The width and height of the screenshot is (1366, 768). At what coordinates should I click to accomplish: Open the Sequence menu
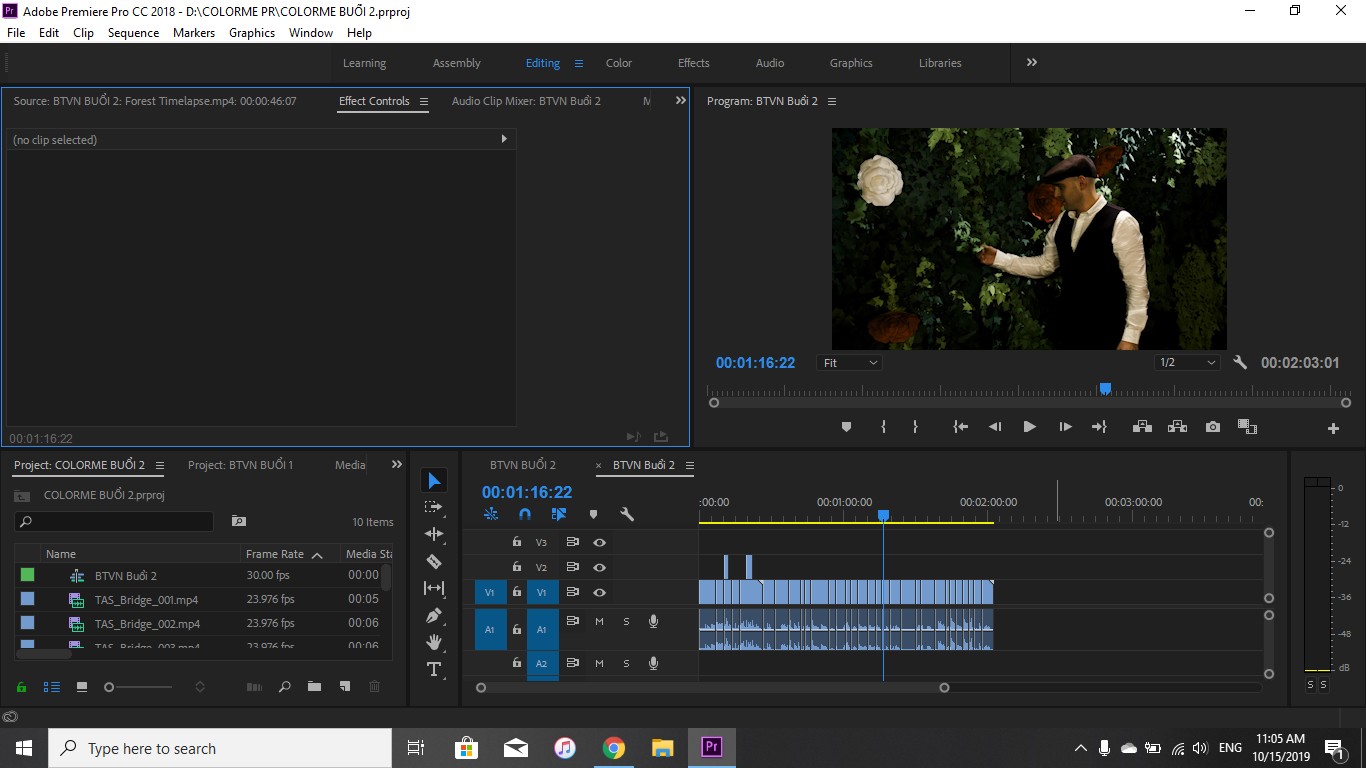click(133, 32)
